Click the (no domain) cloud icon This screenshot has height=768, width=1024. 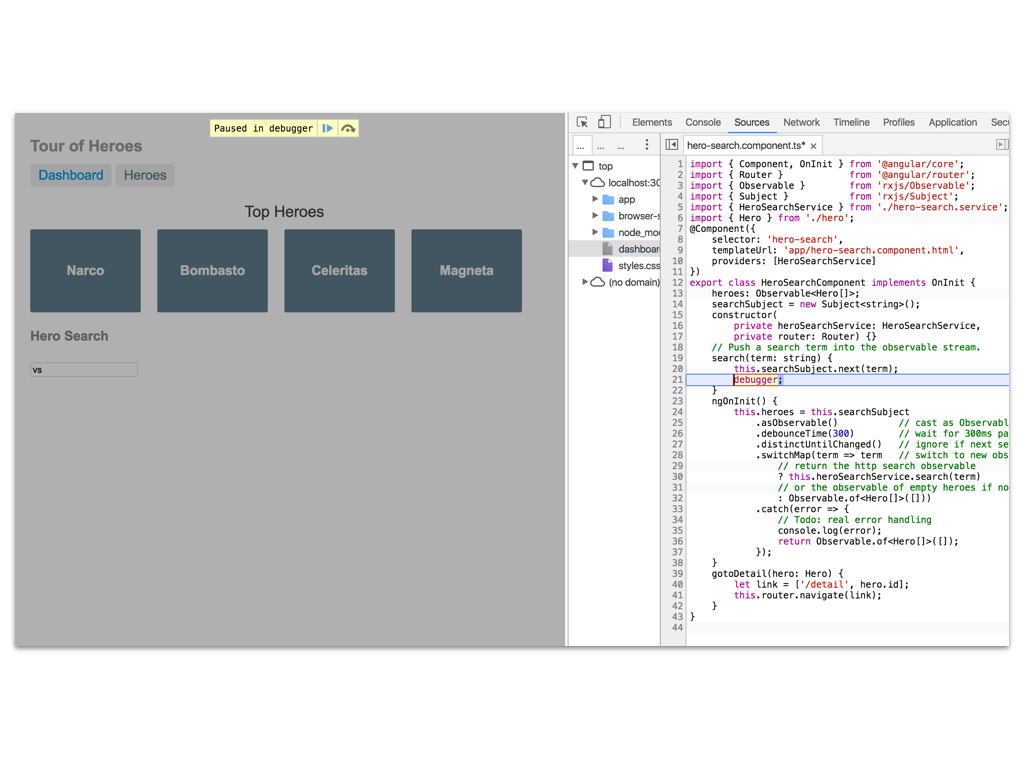[x=598, y=282]
